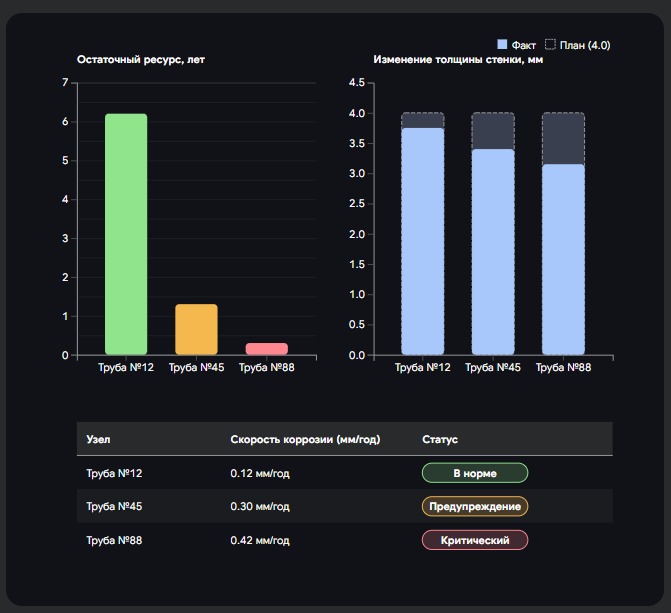Select the blue thickness bar for Труба №12
Screen dimensions: 671x613
coord(423,241)
